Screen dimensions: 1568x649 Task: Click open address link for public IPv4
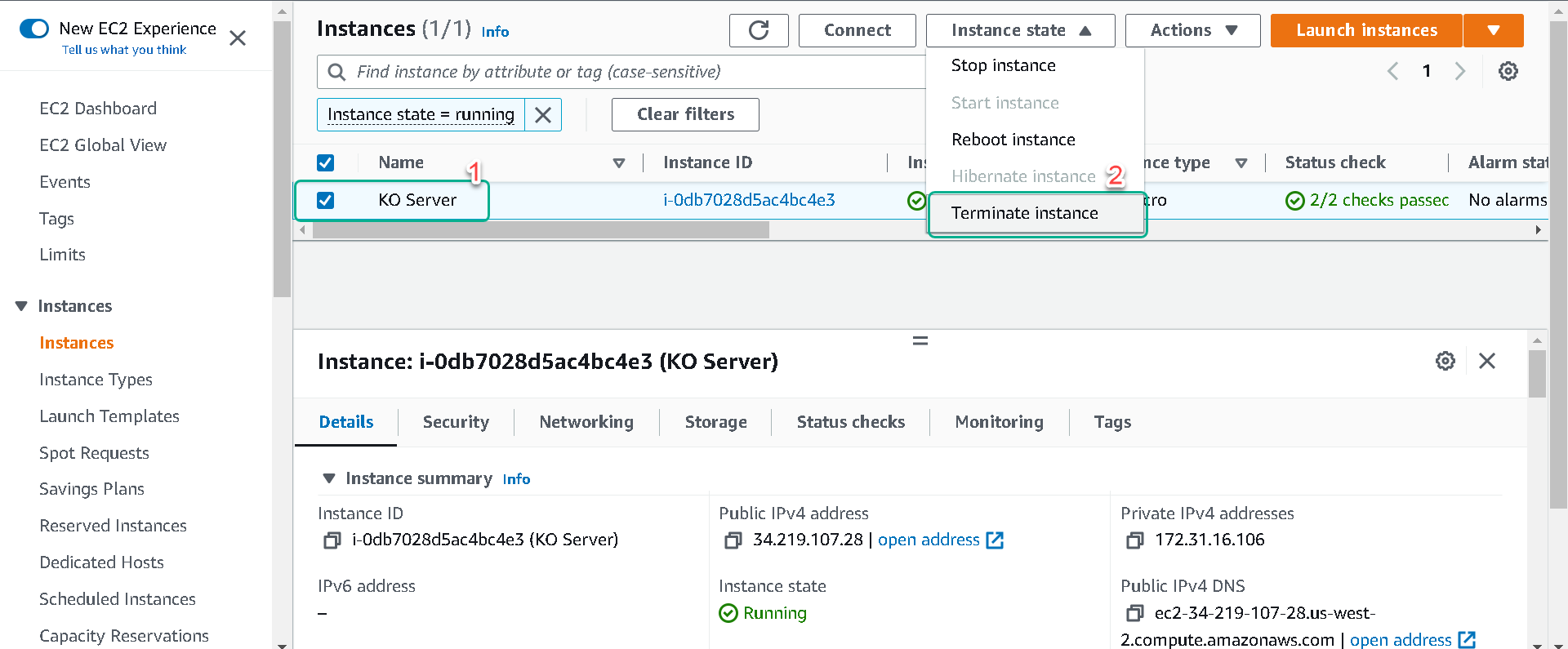(x=929, y=540)
